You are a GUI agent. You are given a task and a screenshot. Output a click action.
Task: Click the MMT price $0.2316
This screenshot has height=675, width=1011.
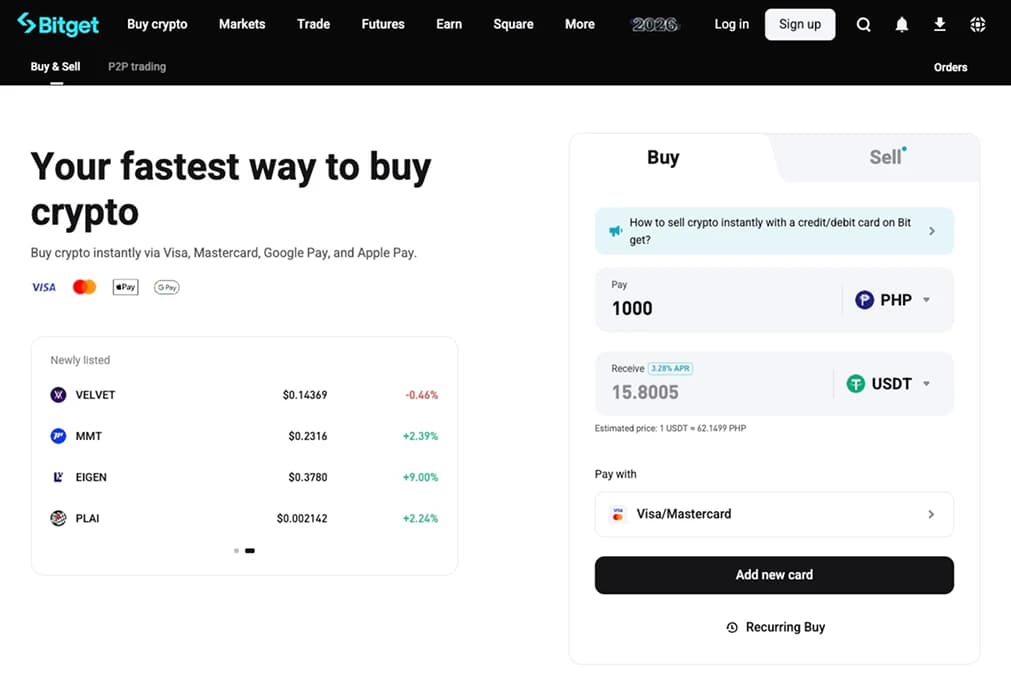pos(308,436)
